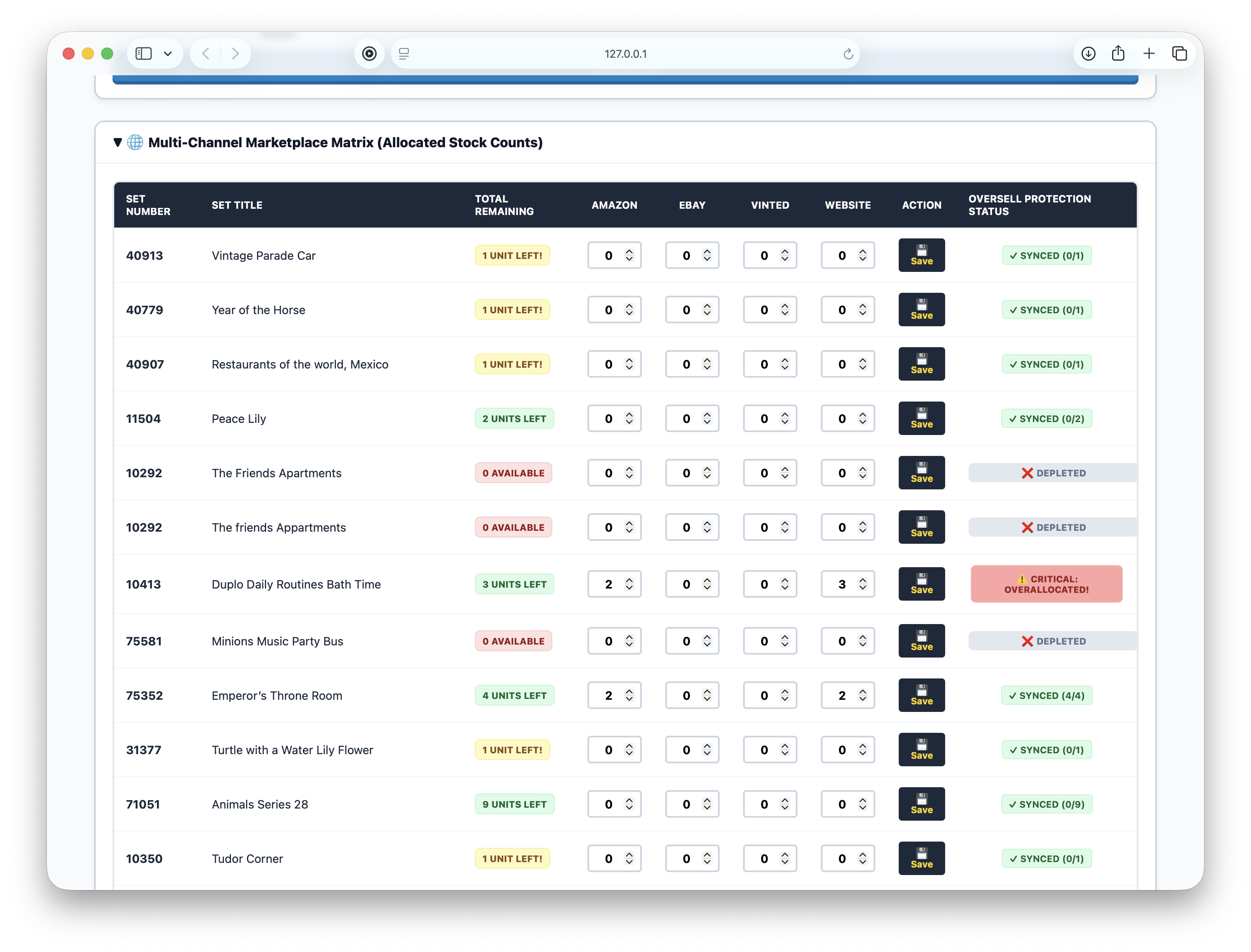Image resolution: width=1251 pixels, height=952 pixels.
Task: Open the privacy report shield icon
Action: pyautogui.click(x=369, y=54)
